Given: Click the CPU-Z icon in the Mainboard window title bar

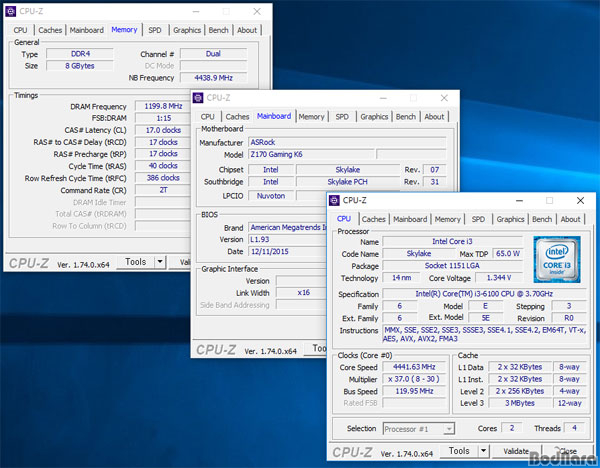Looking at the screenshot, I should [x=198, y=98].
